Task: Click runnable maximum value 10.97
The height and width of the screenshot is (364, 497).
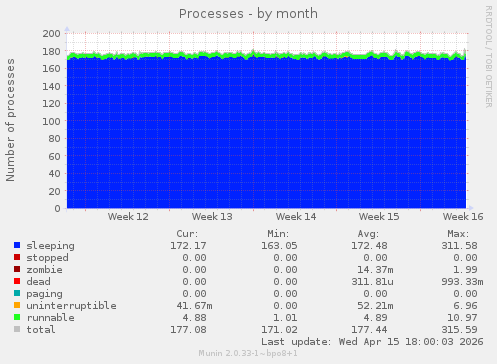Action: coord(463,318)
